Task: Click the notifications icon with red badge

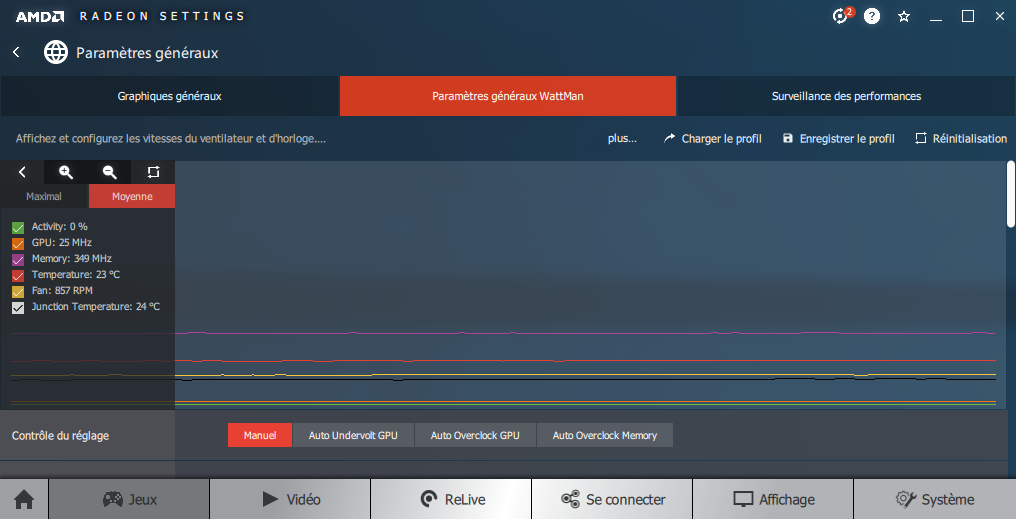Action: [842, 16]
